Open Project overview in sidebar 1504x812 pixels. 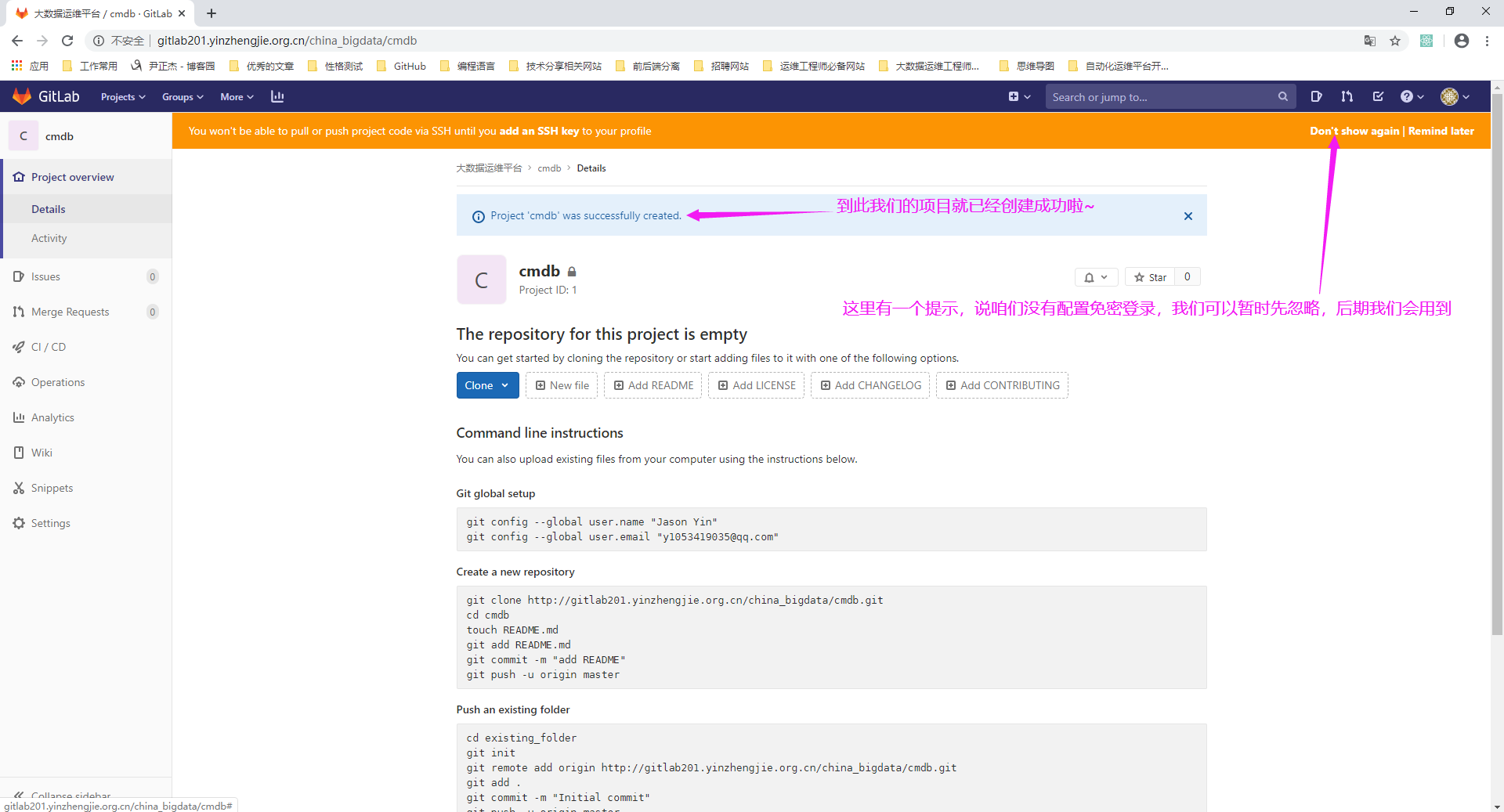pyautogui.click(x=86, y=177)
